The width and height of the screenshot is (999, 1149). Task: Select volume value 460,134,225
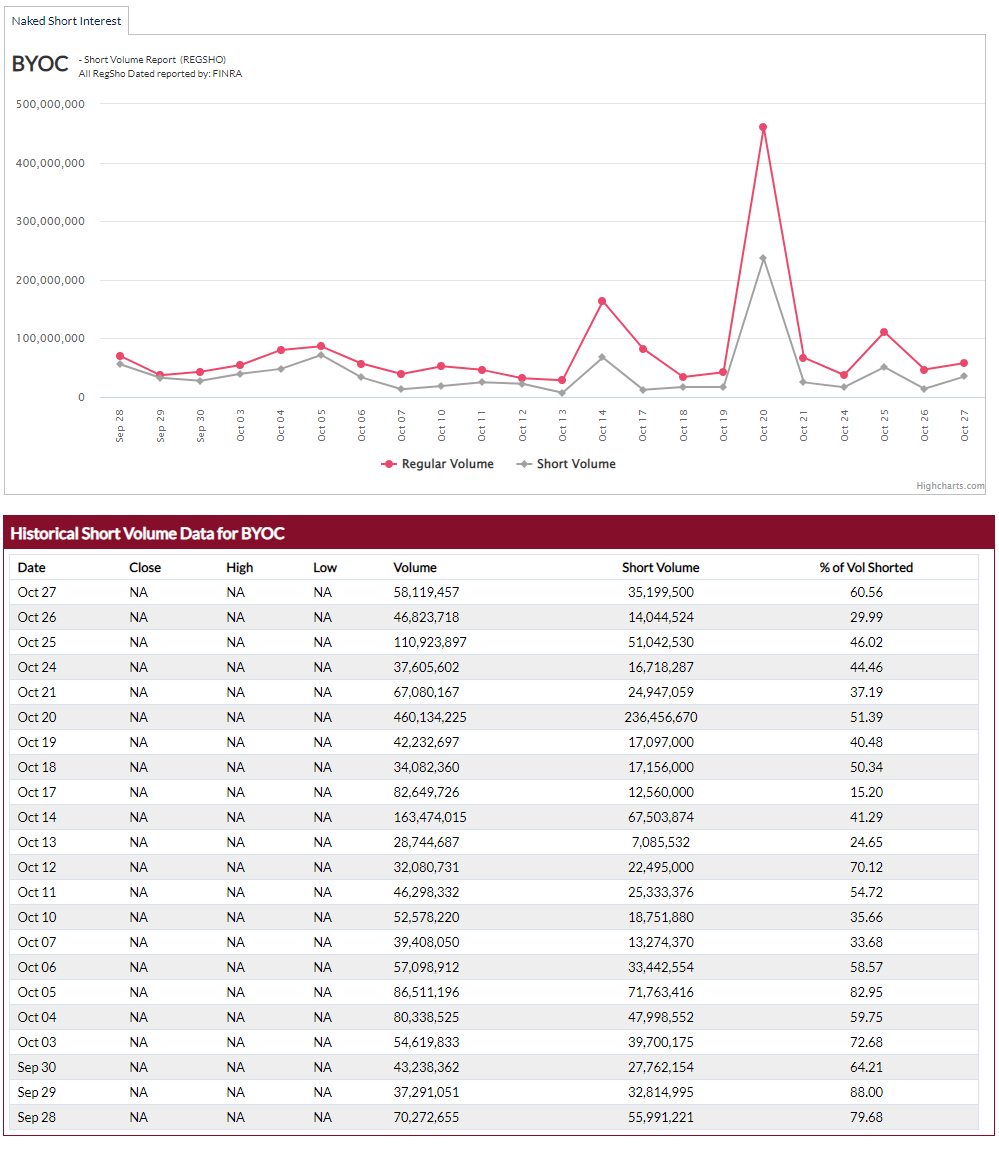(x=430, y=717)
